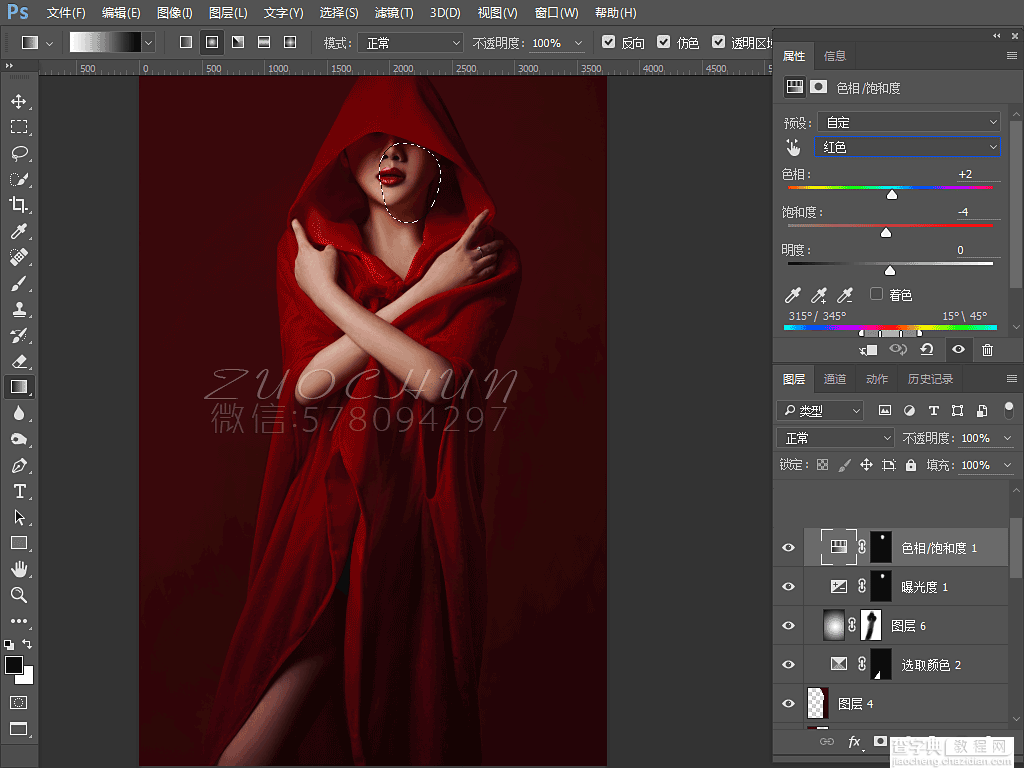Open the layer filter 类型 dropdown
This screenshot has height=768, width=1024.
[820, 411]
